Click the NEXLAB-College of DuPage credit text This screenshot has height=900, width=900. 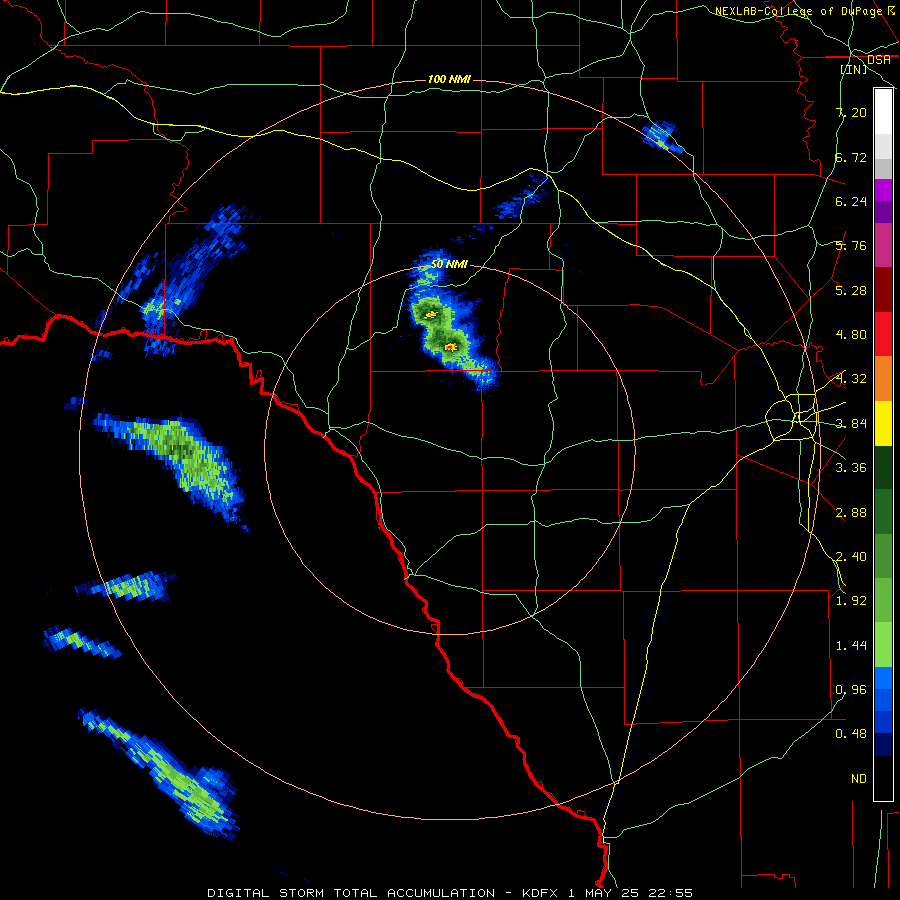(x=798, y=11)
